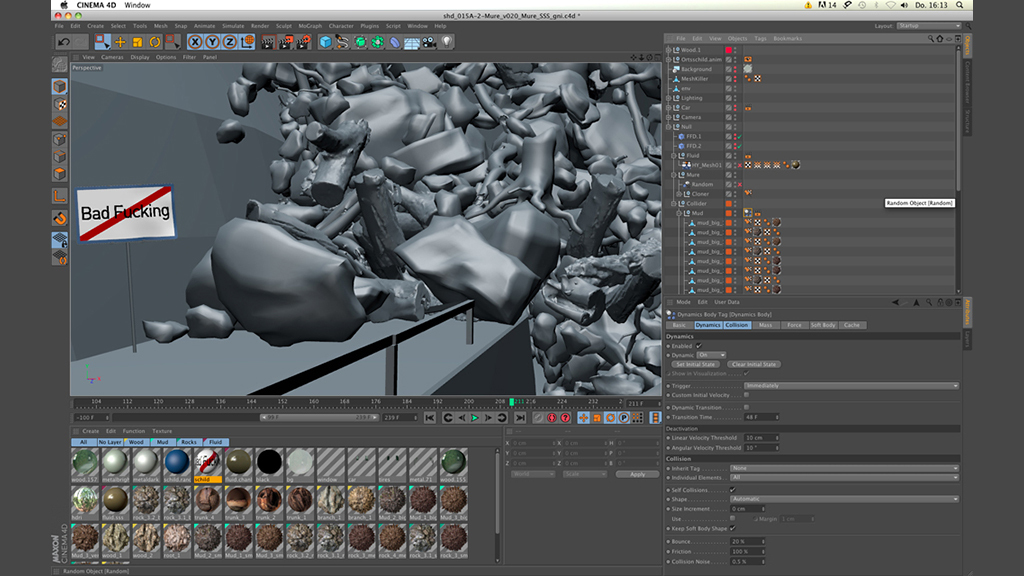Click the Undo arrow in the toolbar
Screen dimensions: 1024x576
pyautogui.click(x=64, y=42)
